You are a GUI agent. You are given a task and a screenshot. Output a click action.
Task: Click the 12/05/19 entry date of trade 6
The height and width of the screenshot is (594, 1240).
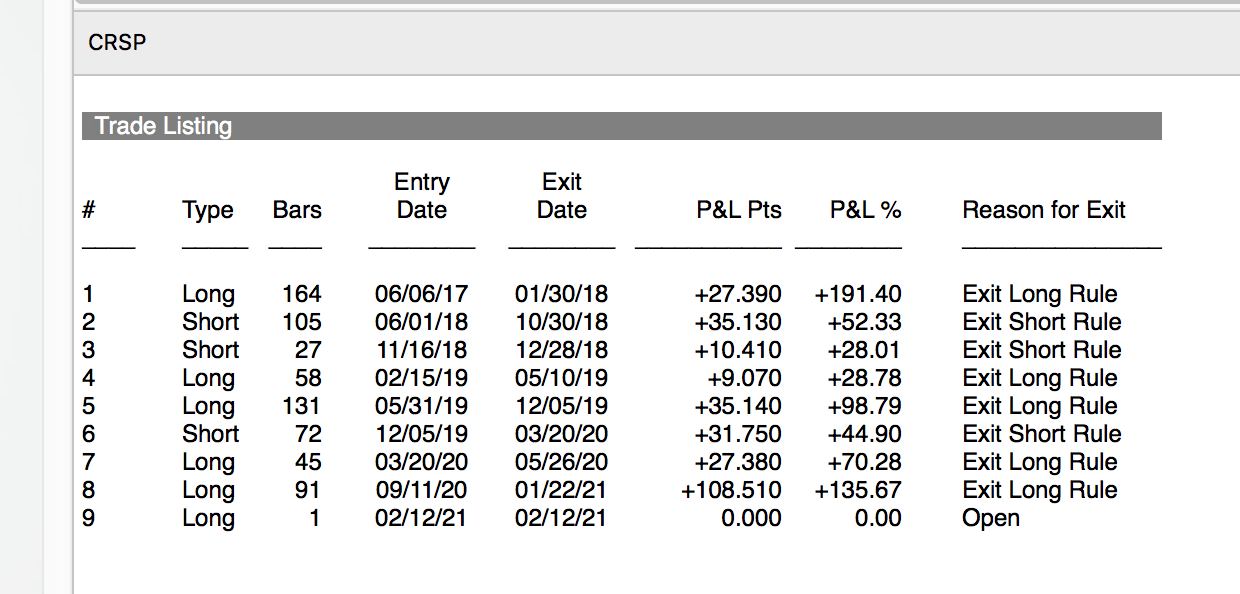pyautogui.click(x=421, y=434)
